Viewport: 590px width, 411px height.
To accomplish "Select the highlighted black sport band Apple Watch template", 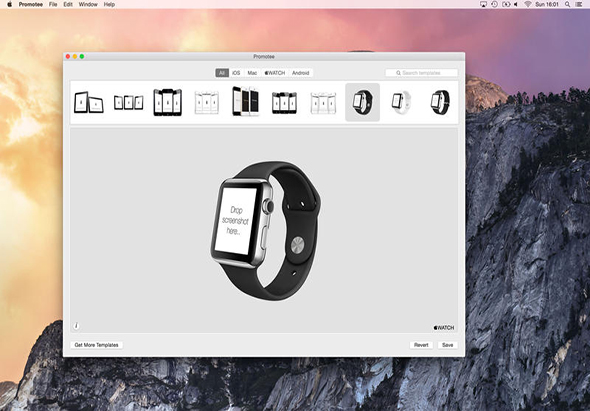I will [362, 102].
